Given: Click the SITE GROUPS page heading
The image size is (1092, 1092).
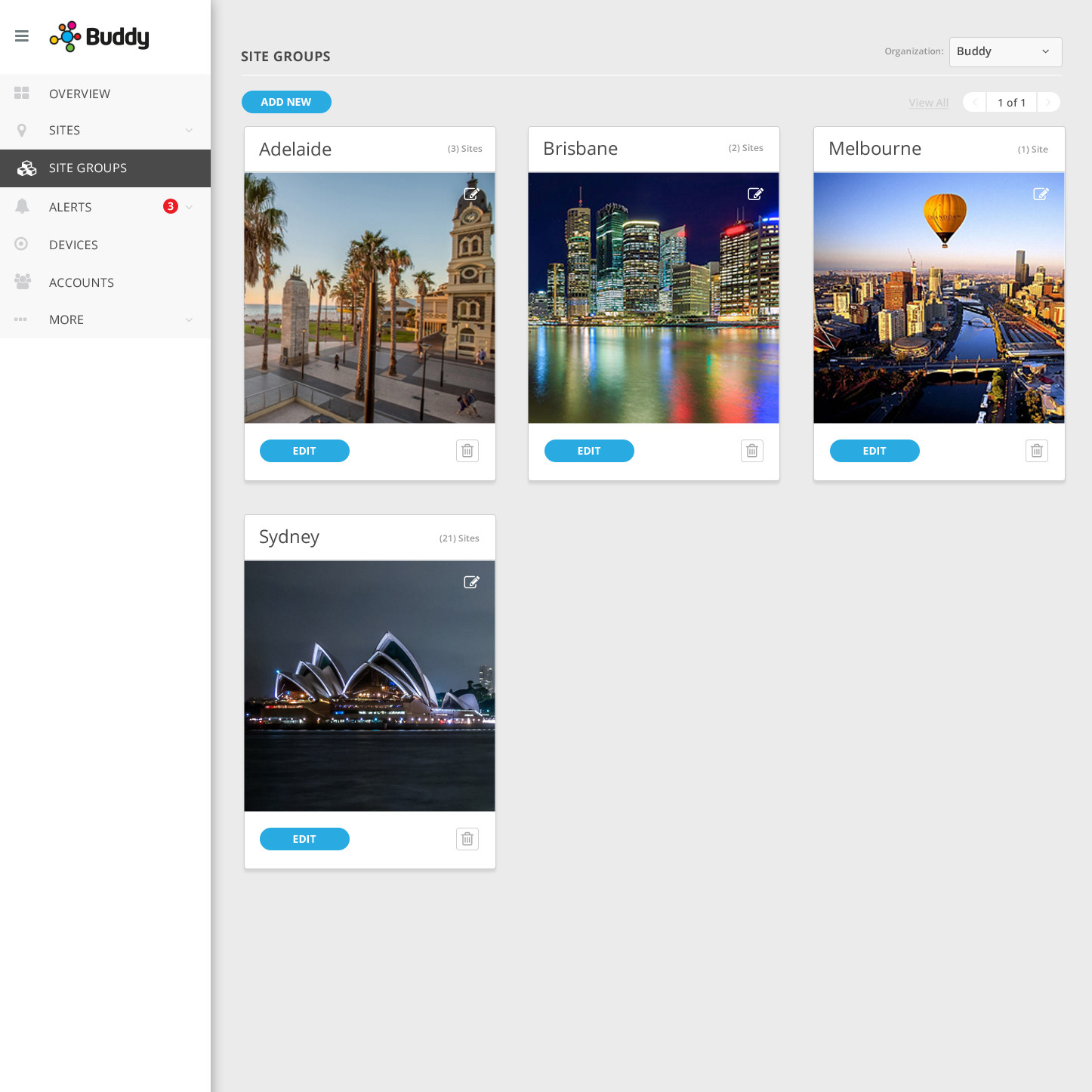Looking at the screenshot, I should tap(285, 57).
